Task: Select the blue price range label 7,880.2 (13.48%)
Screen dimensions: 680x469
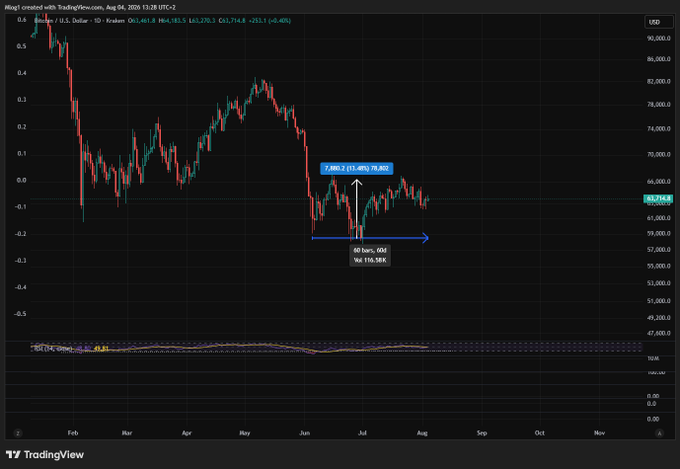Action: click(x=356, y=168)
